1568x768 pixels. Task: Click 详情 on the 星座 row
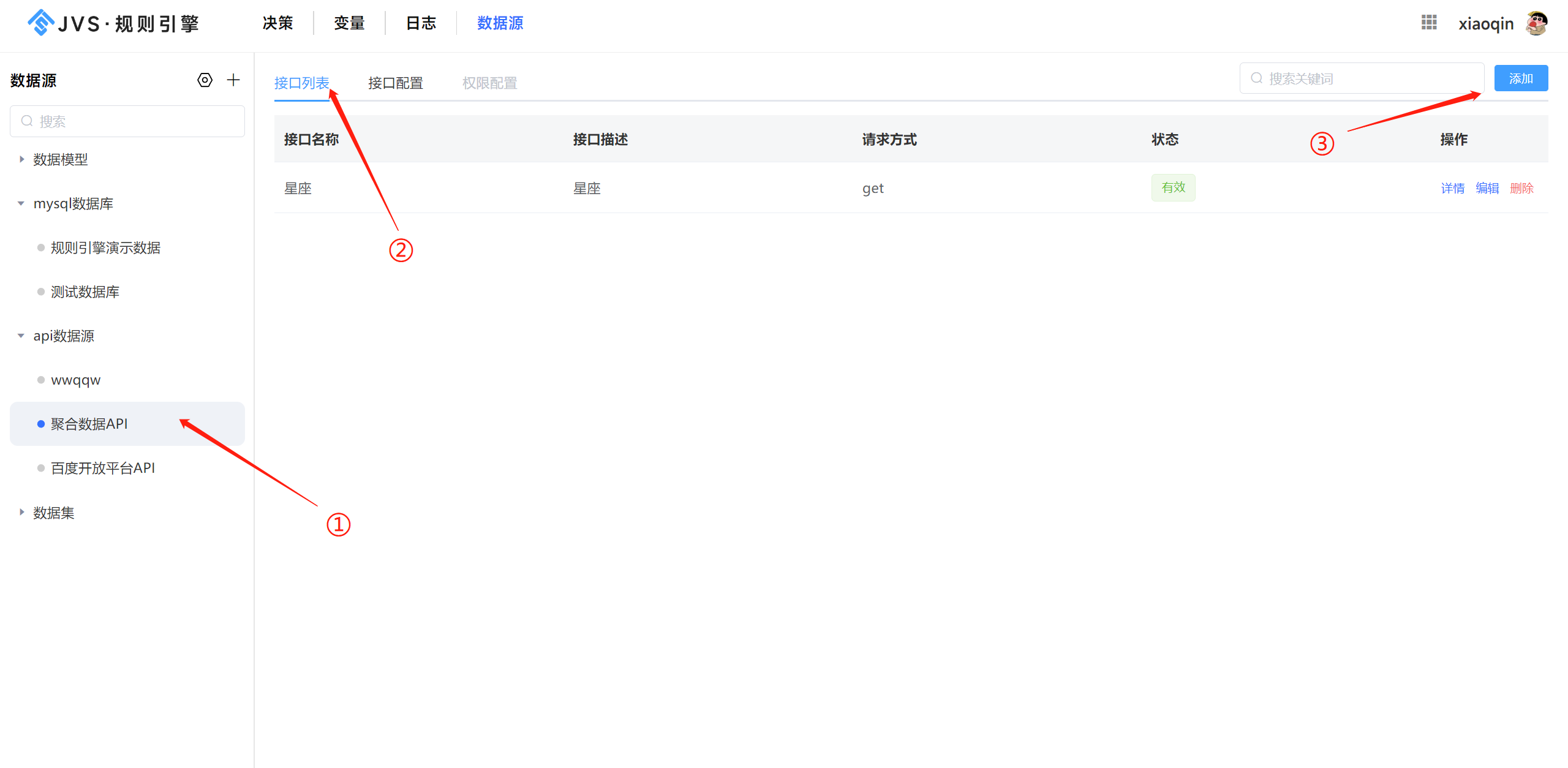(1453, 188)
